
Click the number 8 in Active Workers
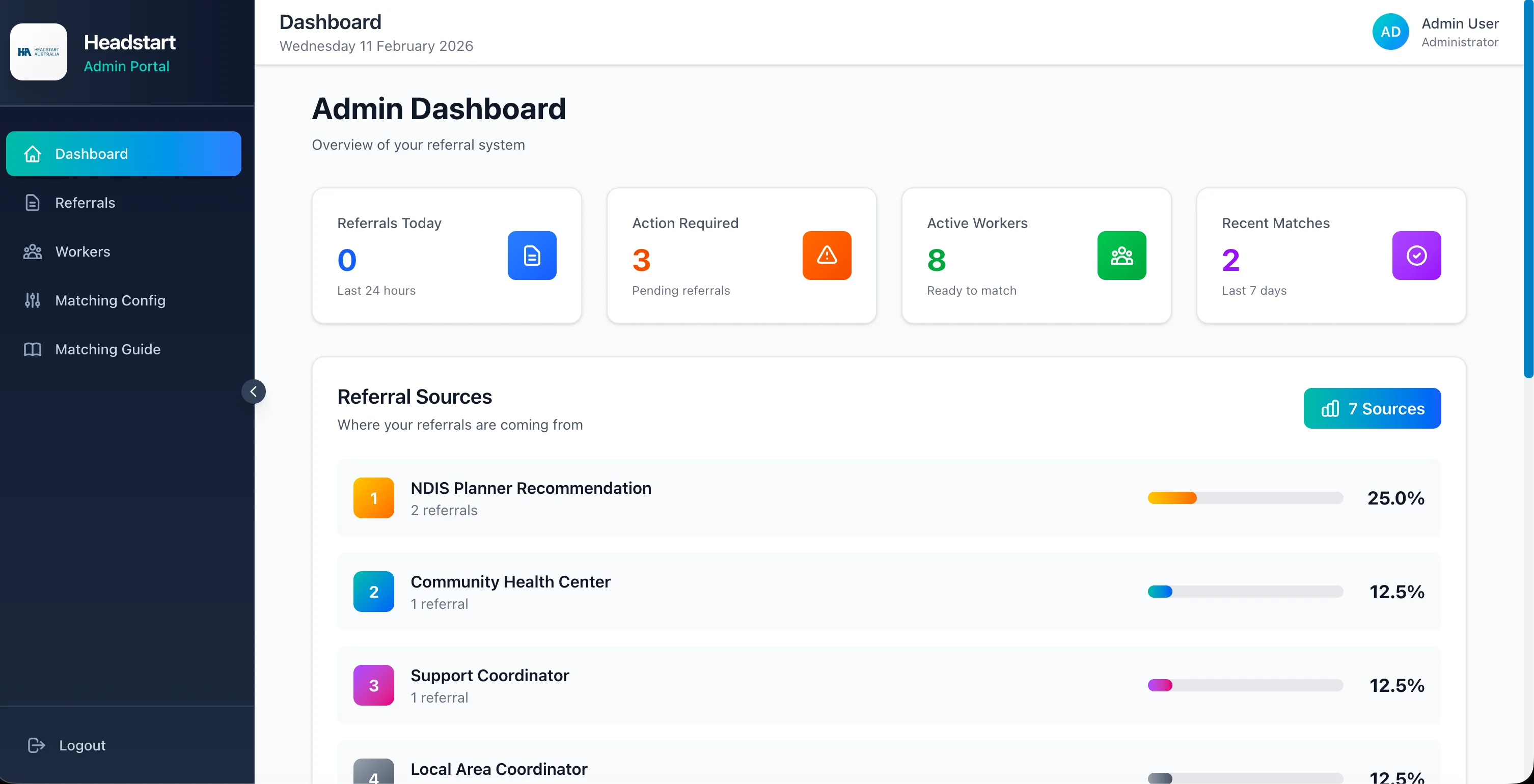click(x=936, y=260)
